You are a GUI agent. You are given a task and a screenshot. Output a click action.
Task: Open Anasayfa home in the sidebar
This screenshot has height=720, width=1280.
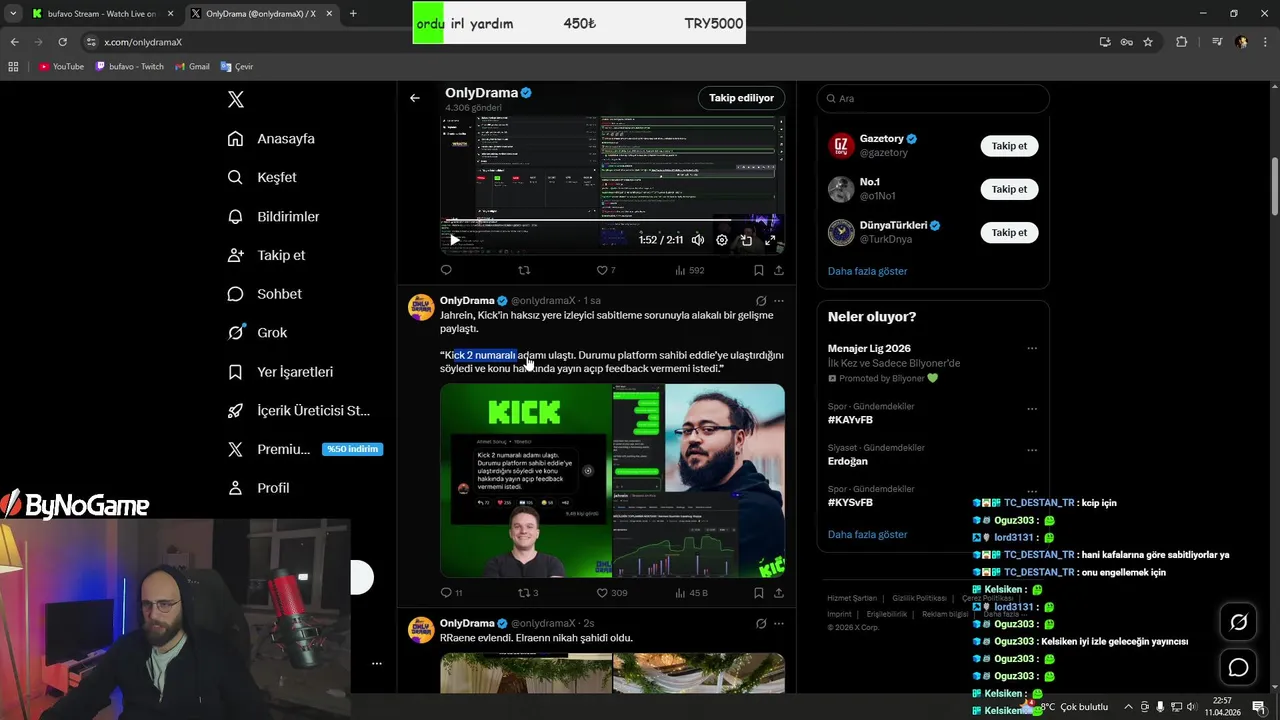[271, 139]
